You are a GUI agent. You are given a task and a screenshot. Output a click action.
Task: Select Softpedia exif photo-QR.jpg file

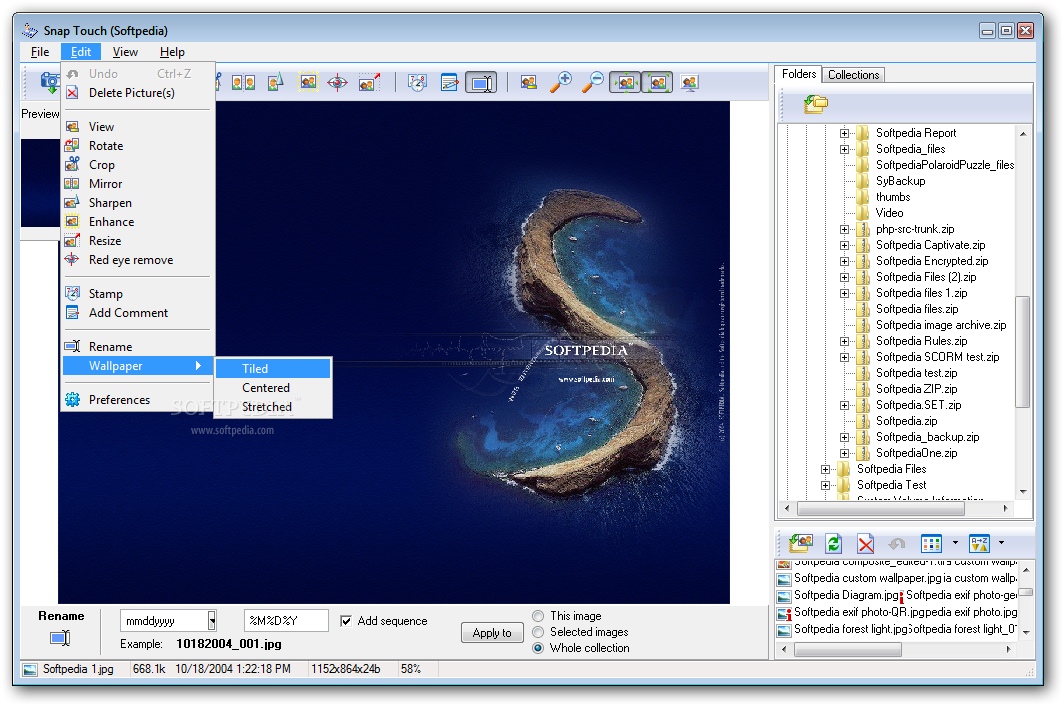(x=861, y=612)
